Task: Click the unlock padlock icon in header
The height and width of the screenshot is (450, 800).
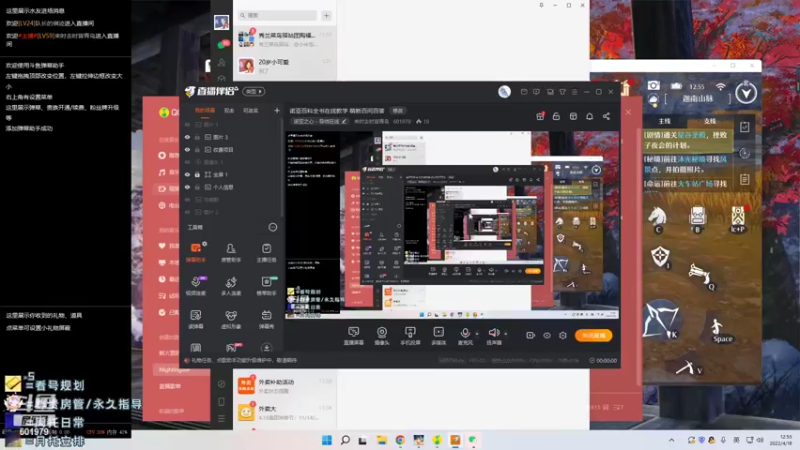Action: click(x=556, y=116)
